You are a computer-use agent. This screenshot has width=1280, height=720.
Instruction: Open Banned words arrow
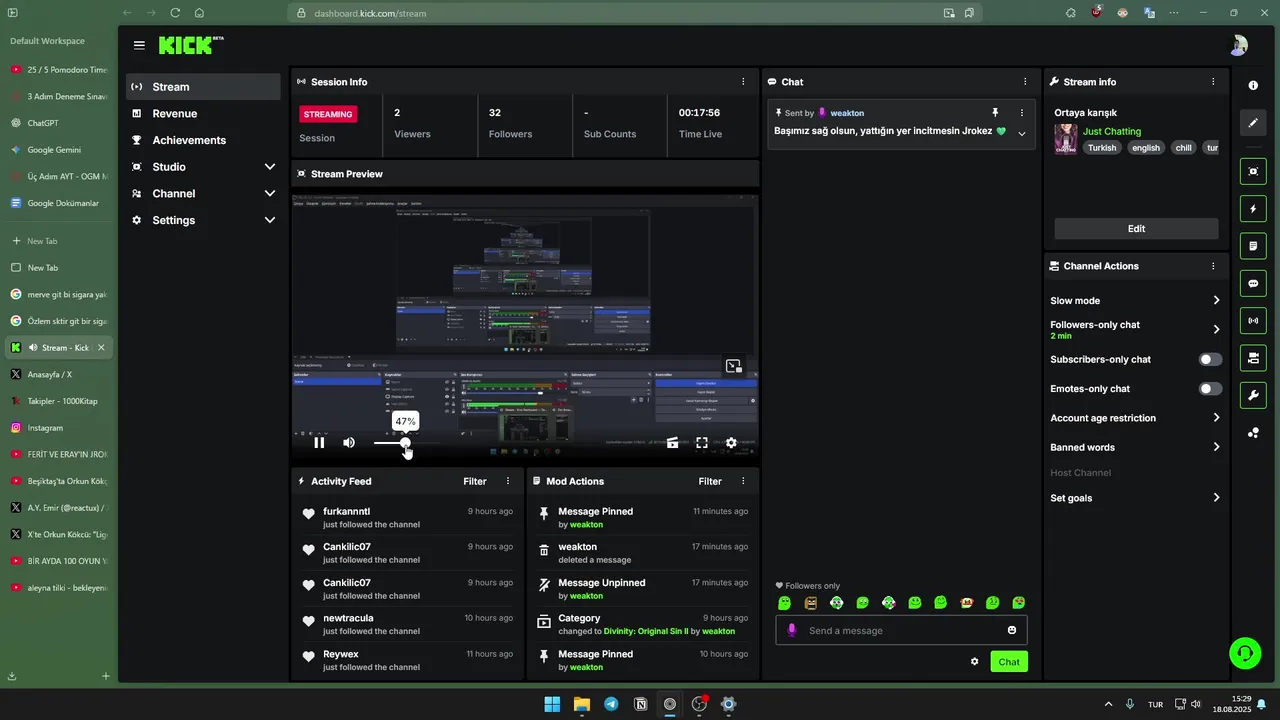[x=1216, y=447]
